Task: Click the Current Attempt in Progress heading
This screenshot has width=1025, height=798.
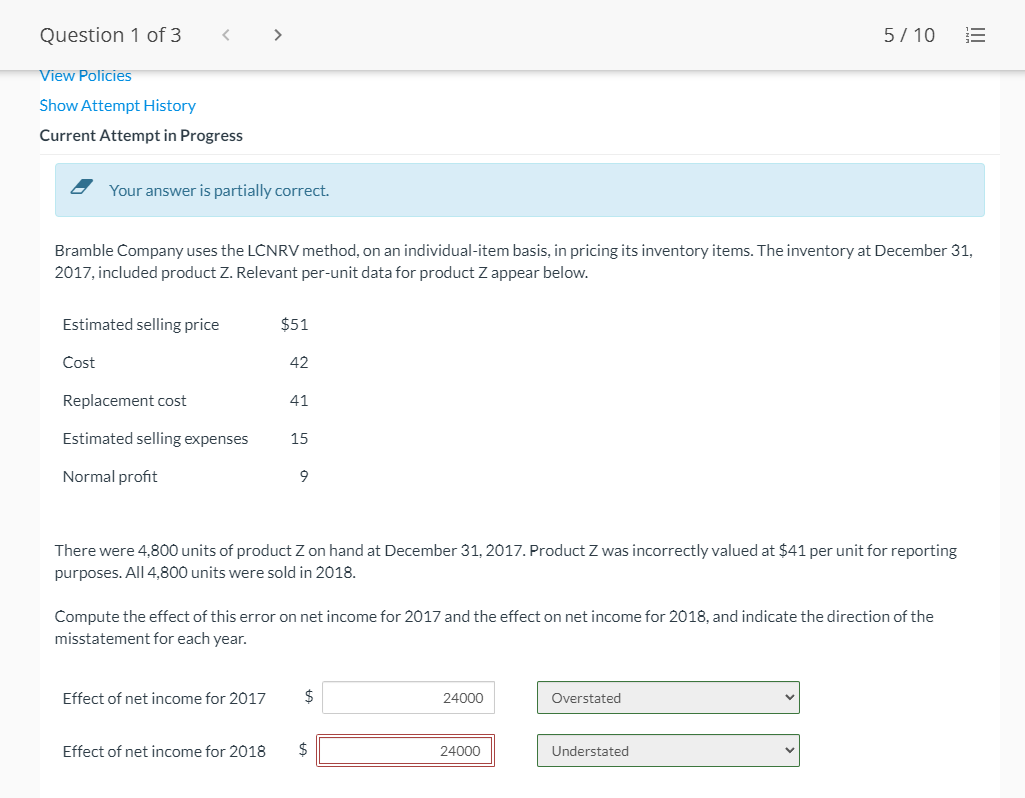Action: tap(140, 135)
